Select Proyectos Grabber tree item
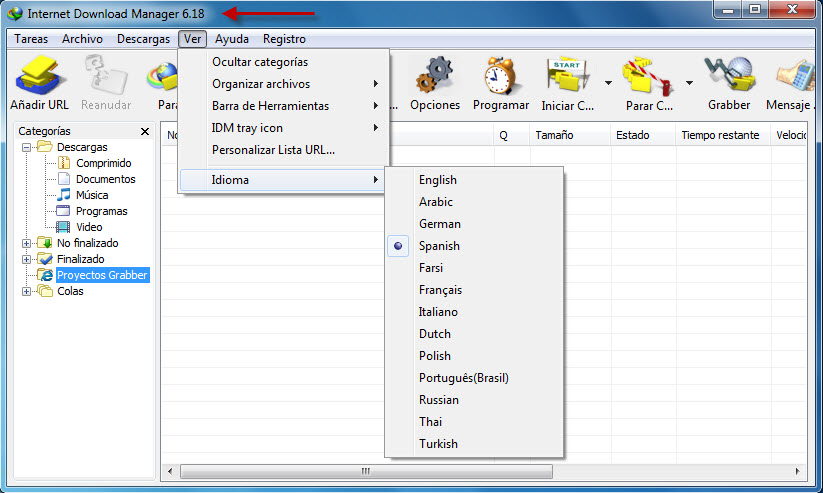The height and width of the screenshot is (493, 823). [x=102, y=275]
